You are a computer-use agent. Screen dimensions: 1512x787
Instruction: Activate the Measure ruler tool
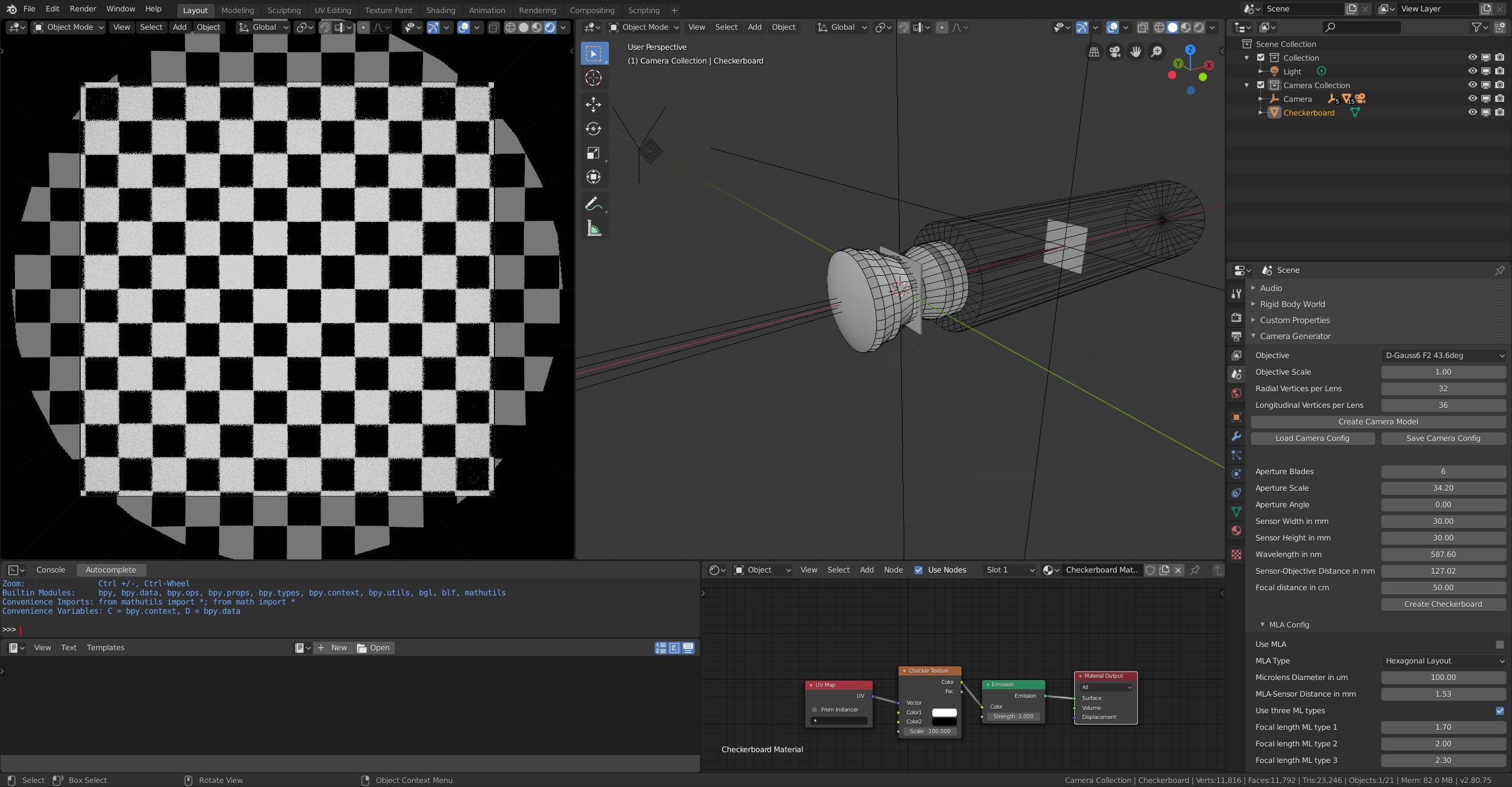coord(593,229)
